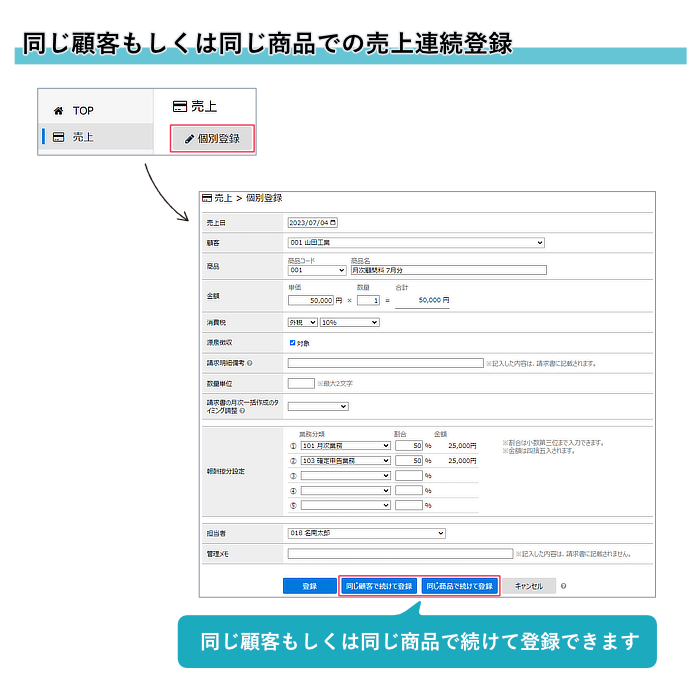The image size is (700, 700).
Task: Expand the 商品コード dropdown
Action: (x=316, y=270)
